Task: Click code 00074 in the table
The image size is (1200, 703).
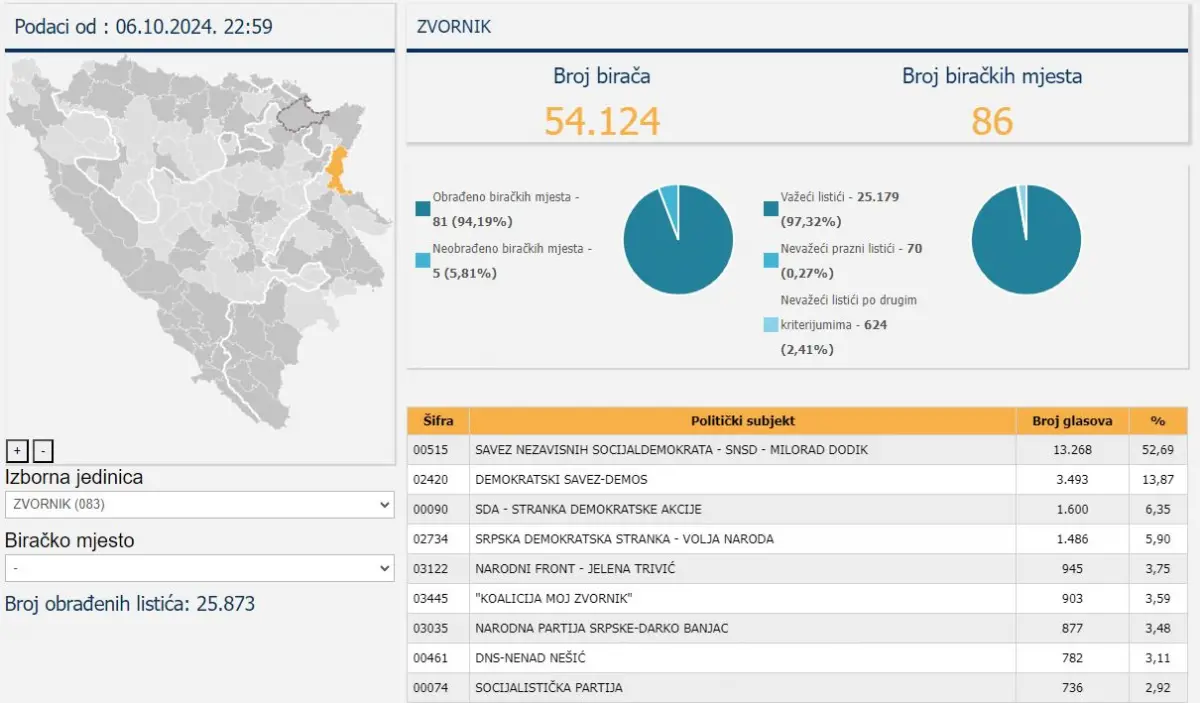Action: (x=429, y=688)
